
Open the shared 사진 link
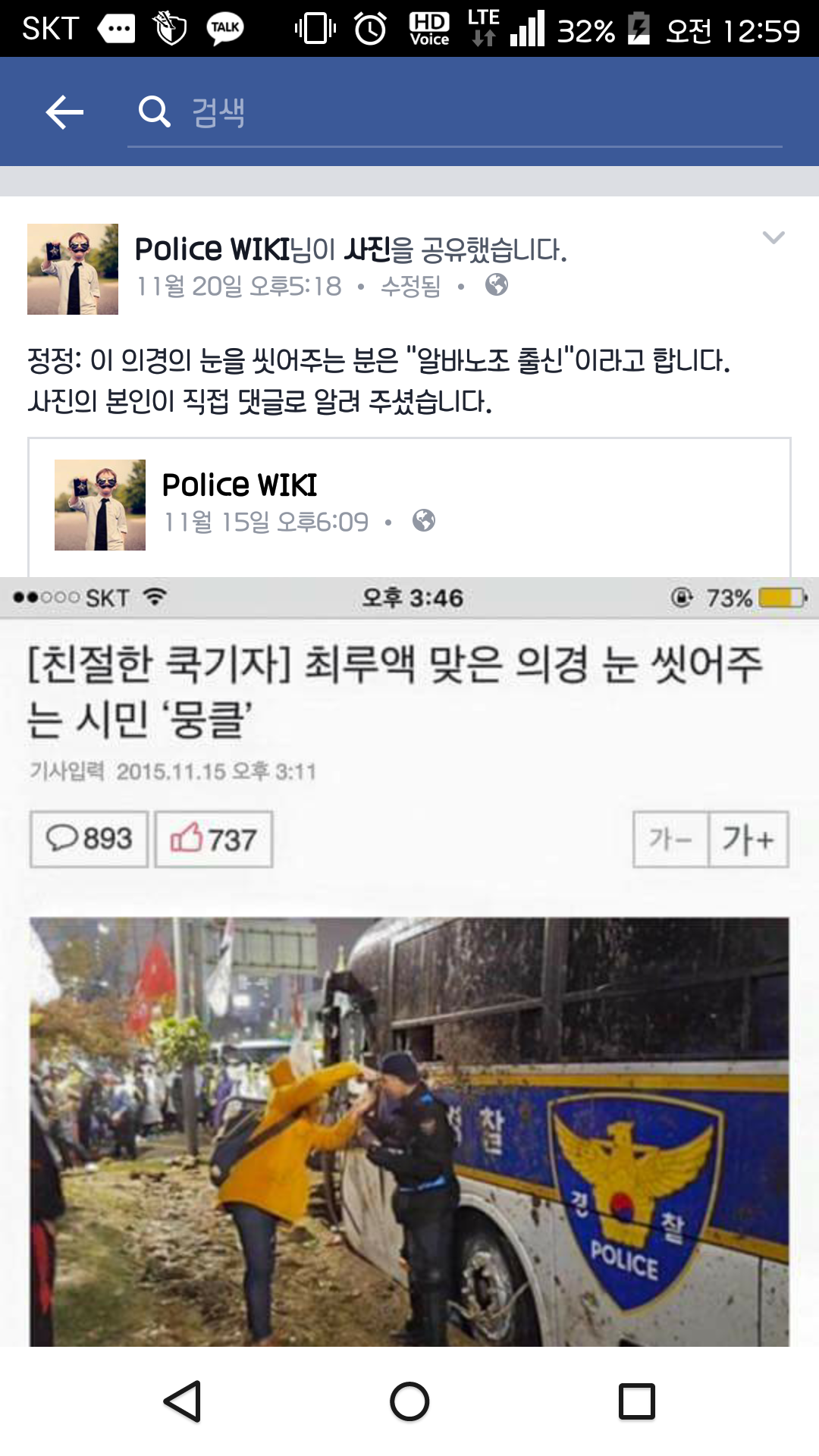tap(368, 249)
